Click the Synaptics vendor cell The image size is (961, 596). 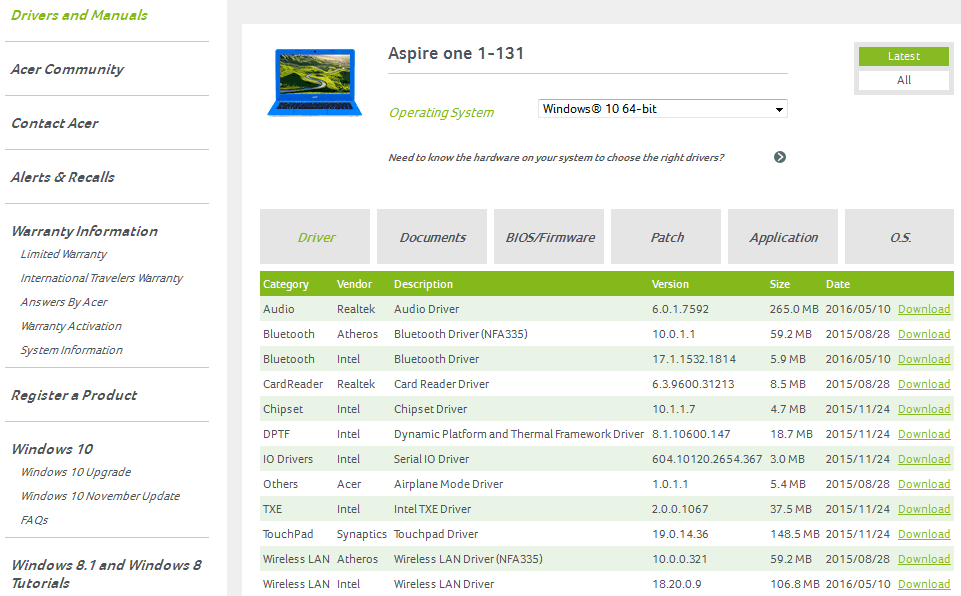click(x=362, y=534)
